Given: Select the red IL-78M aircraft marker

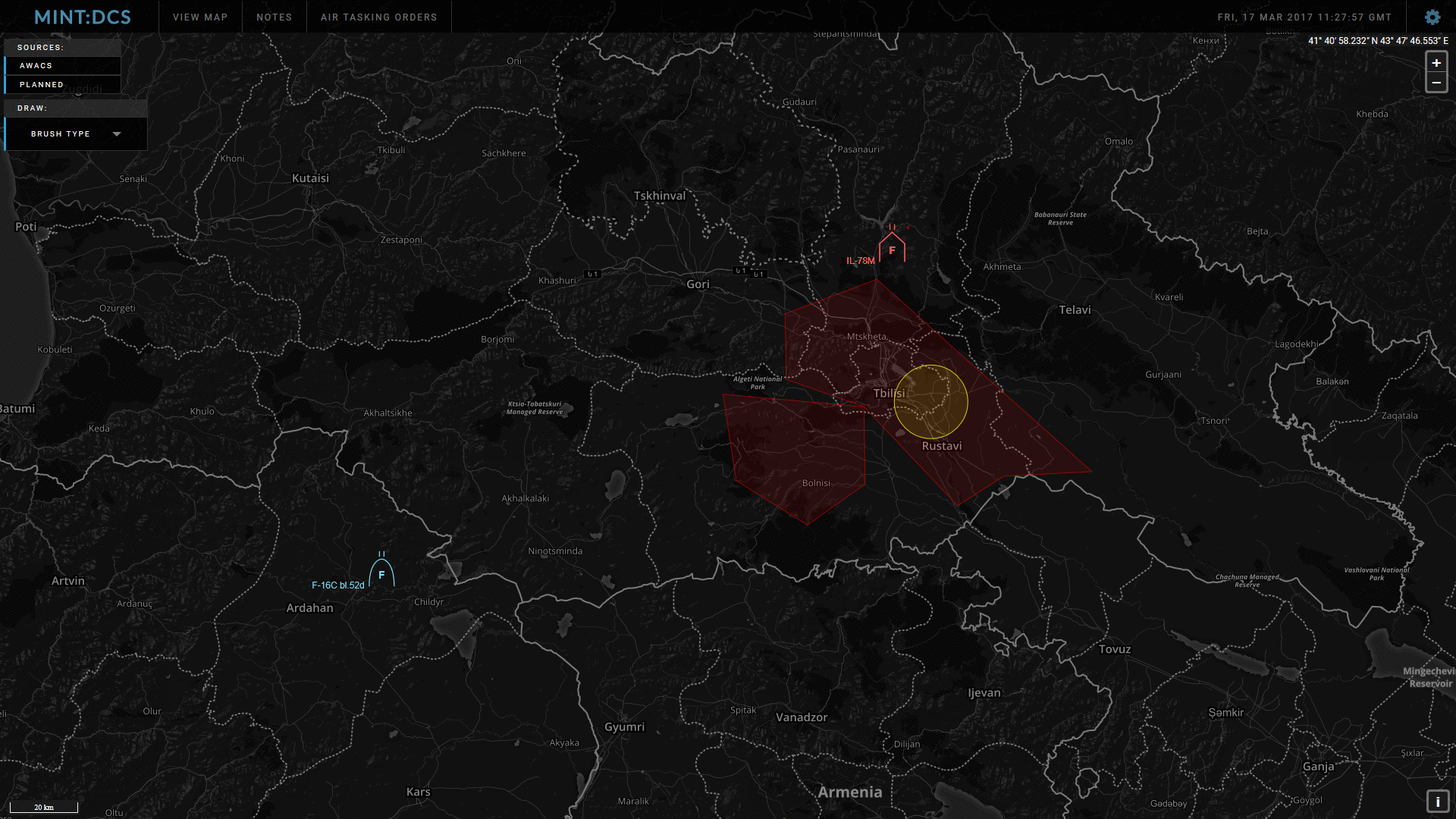Looking at the screenshot, I should 892,247.
